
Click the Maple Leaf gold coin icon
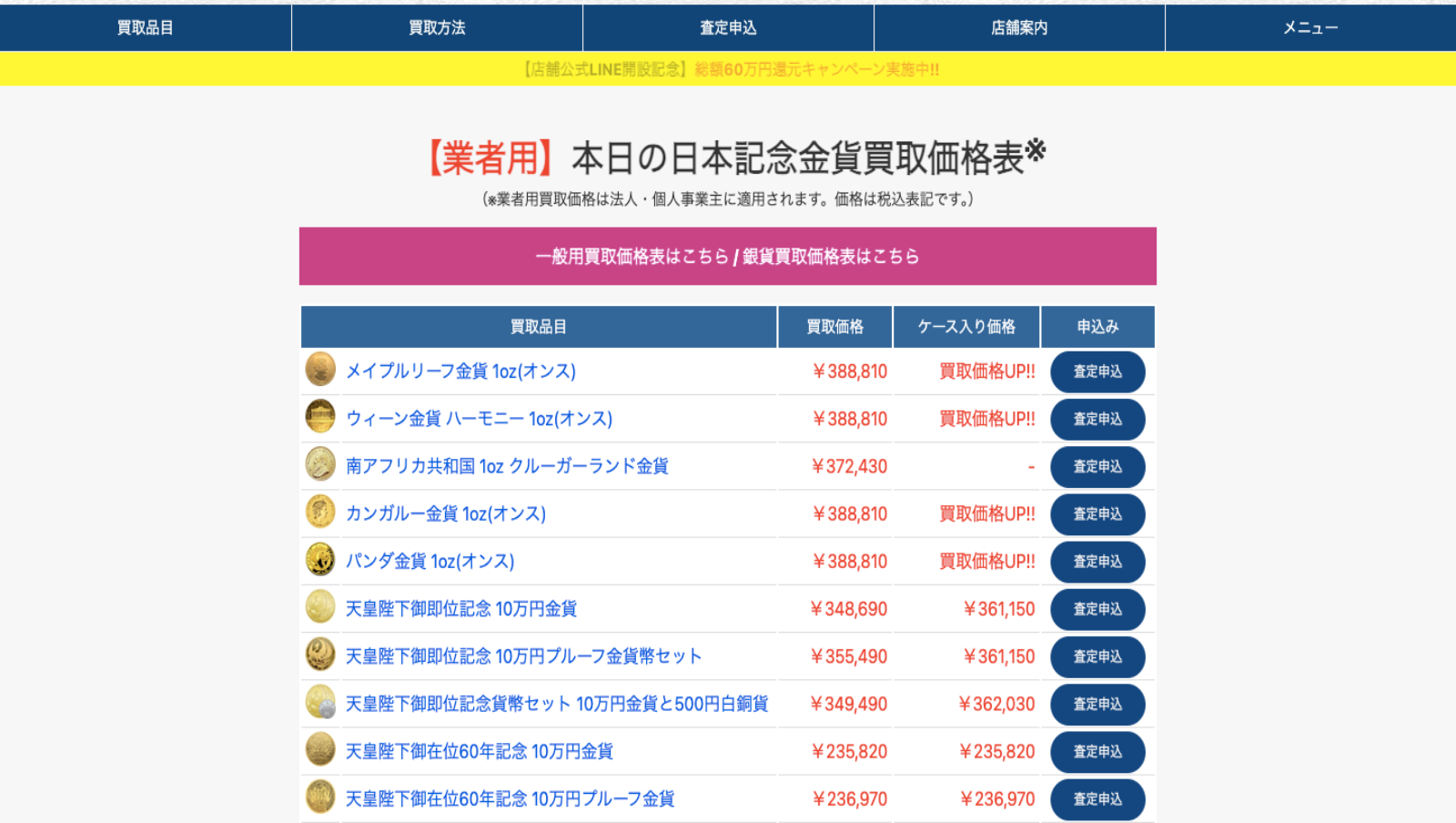click(320, 370)
